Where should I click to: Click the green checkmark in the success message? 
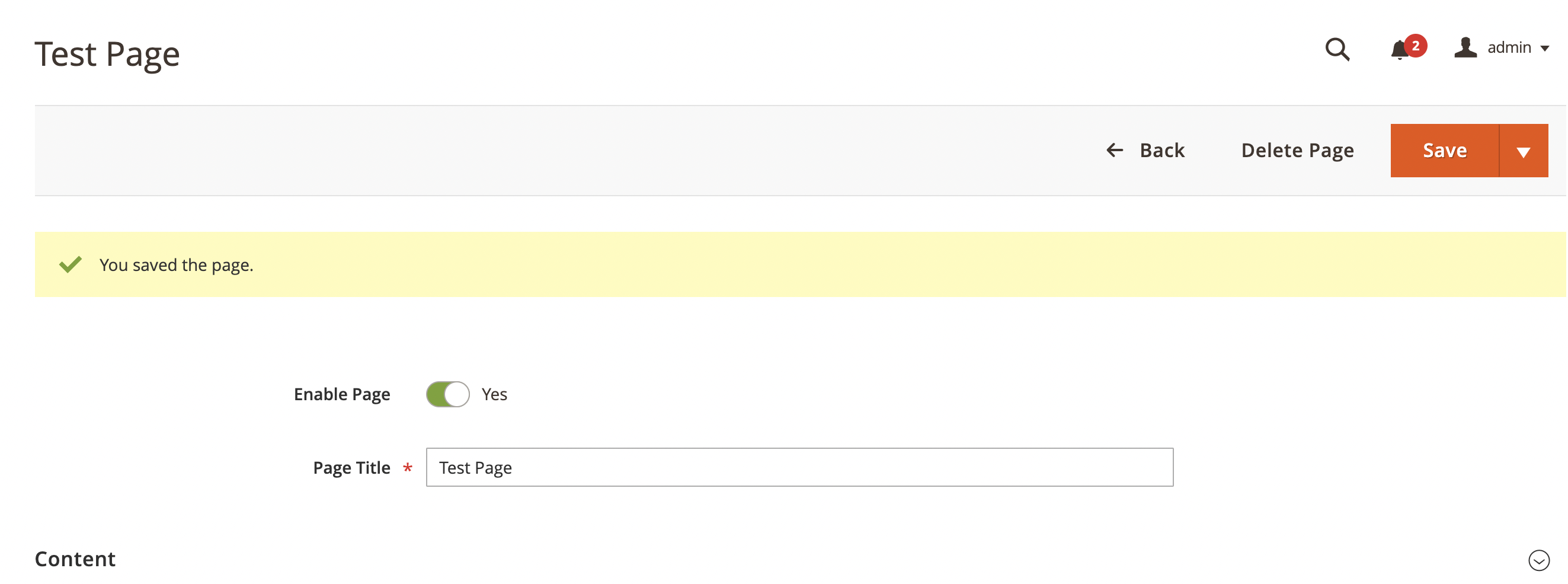[x=70, y=264]
